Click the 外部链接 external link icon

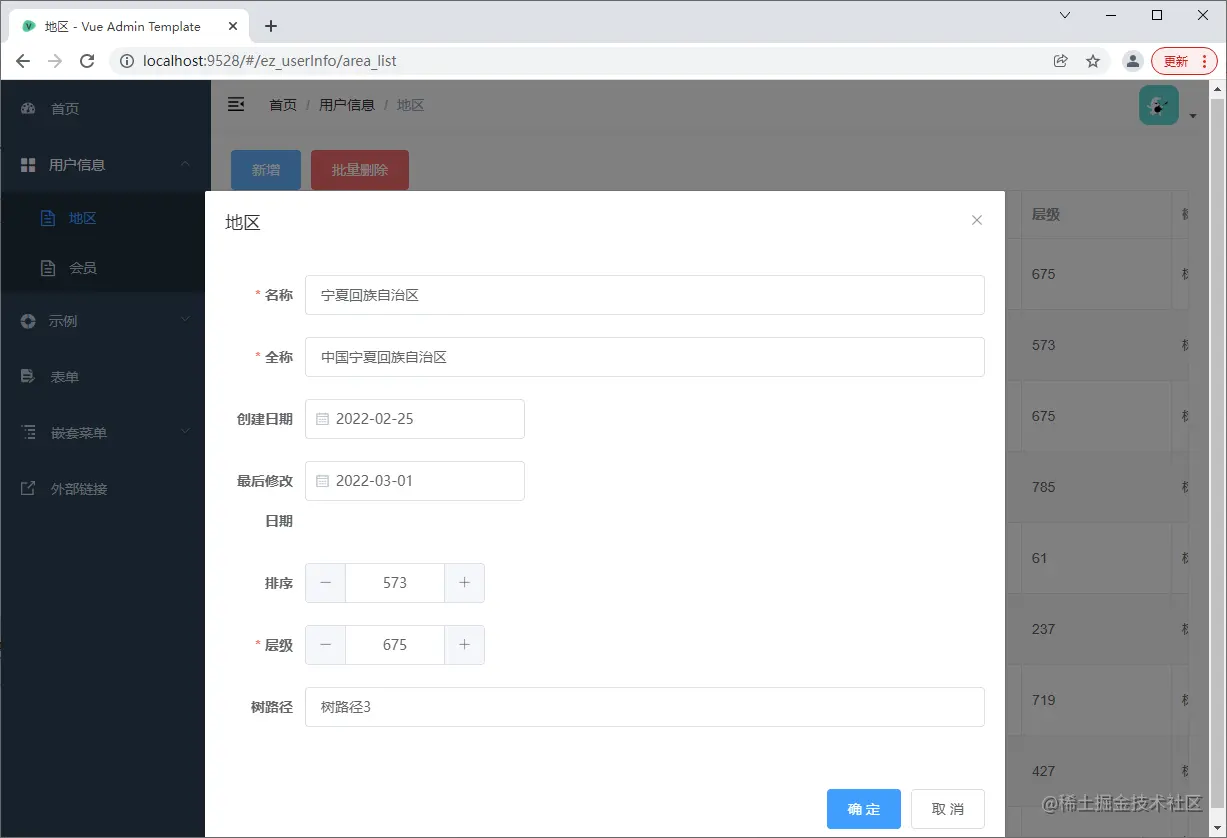[x=28, y=489]
